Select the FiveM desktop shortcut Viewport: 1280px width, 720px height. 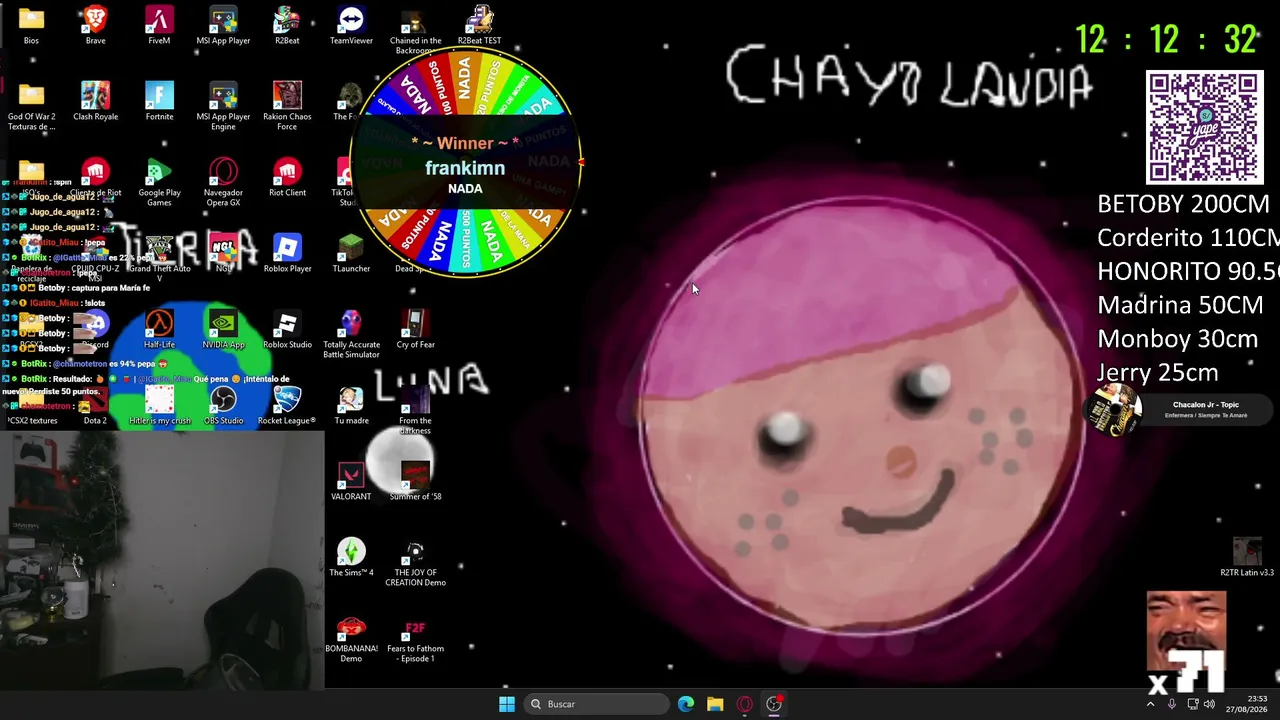159,26
